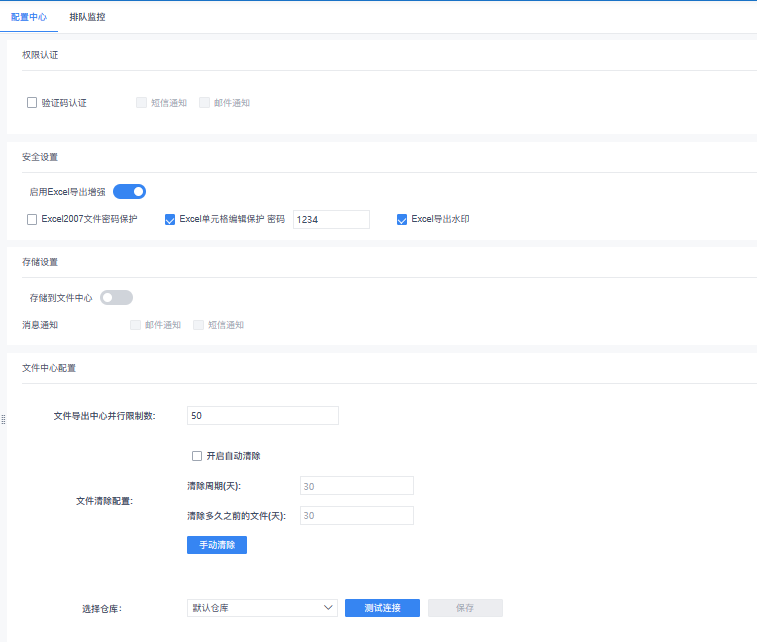Turn on the 存储到文件中心 switch
The height and width of the screenshot is (642, 757).
[x=116, y=297]
